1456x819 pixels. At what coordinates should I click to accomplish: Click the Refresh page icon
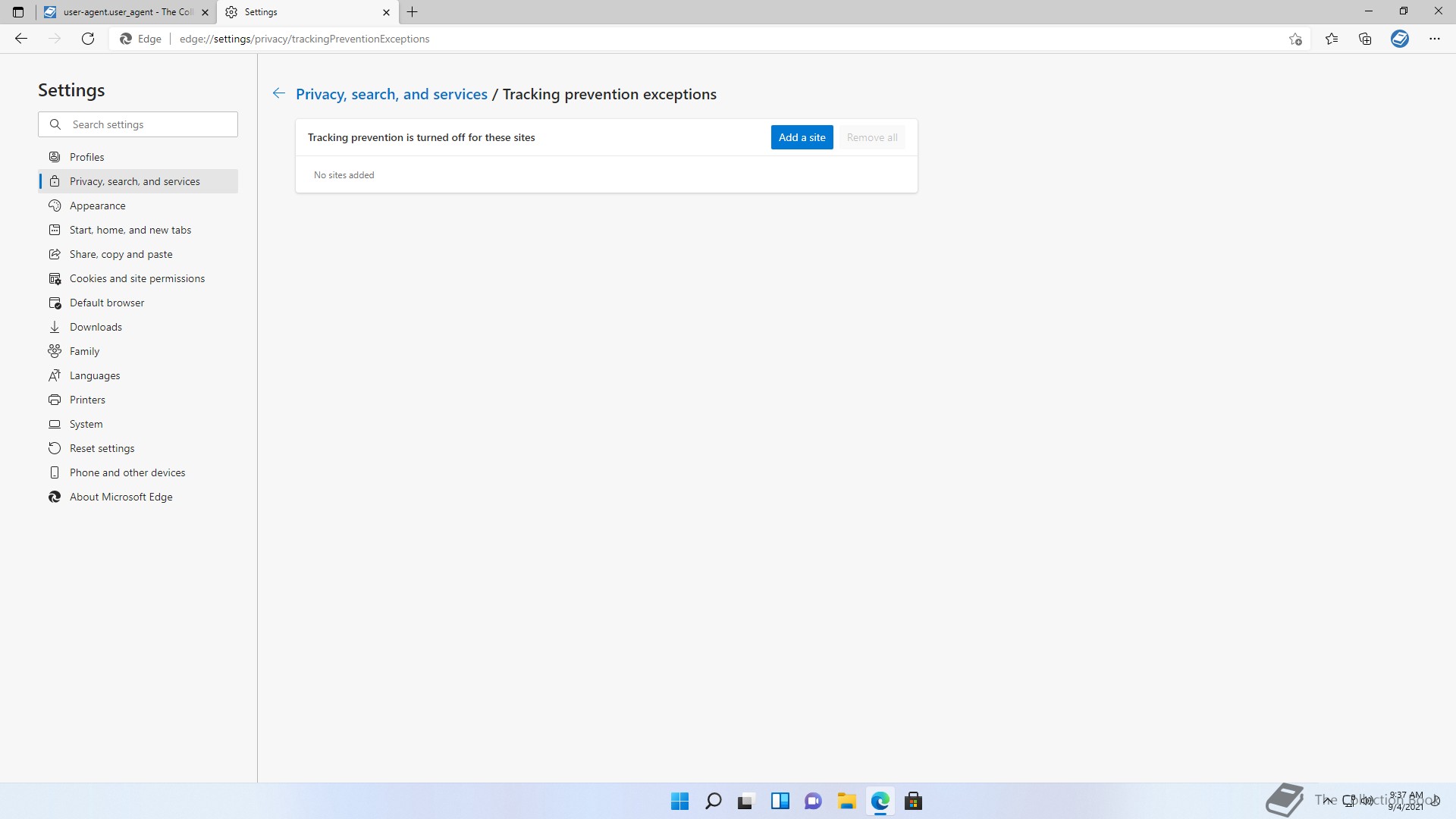[88, 39]
